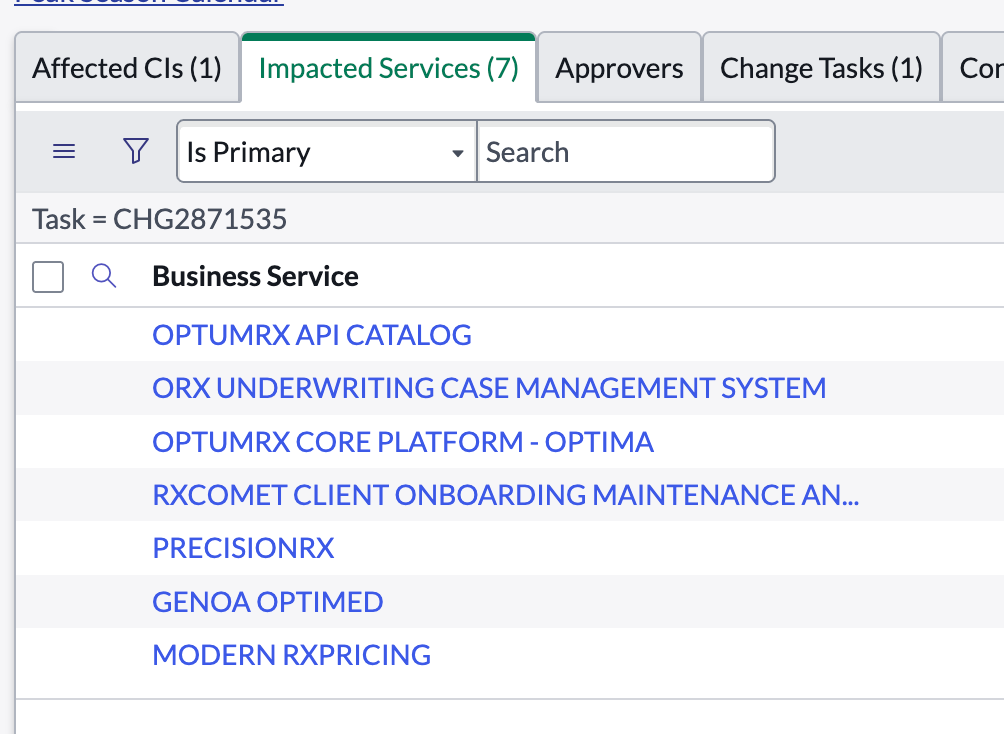Open the PRECISIONRX service record
The height and width of the screenshot is (734, 1004).
pos(243,548)
